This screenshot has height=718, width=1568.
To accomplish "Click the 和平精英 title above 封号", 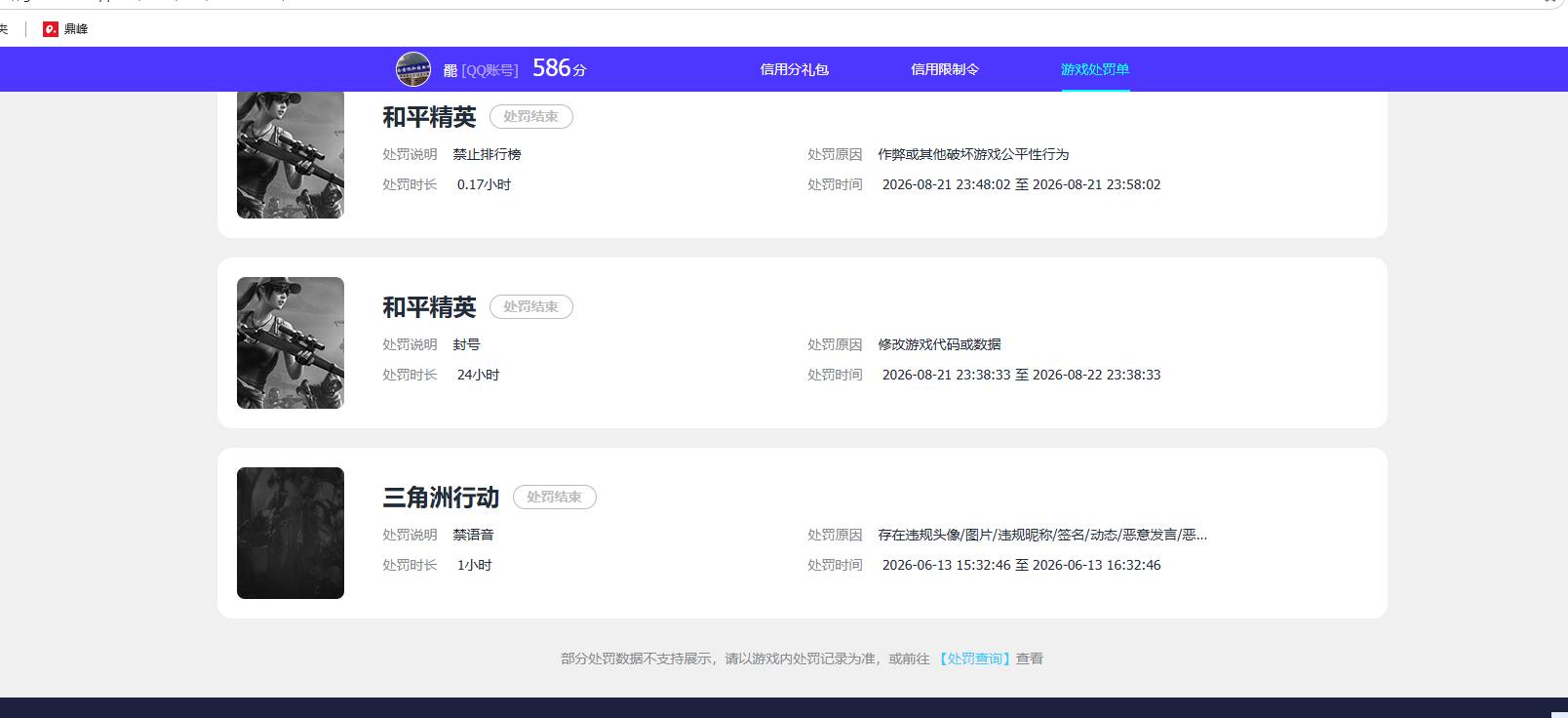I will pyautogui.click(x=429, y=307).
